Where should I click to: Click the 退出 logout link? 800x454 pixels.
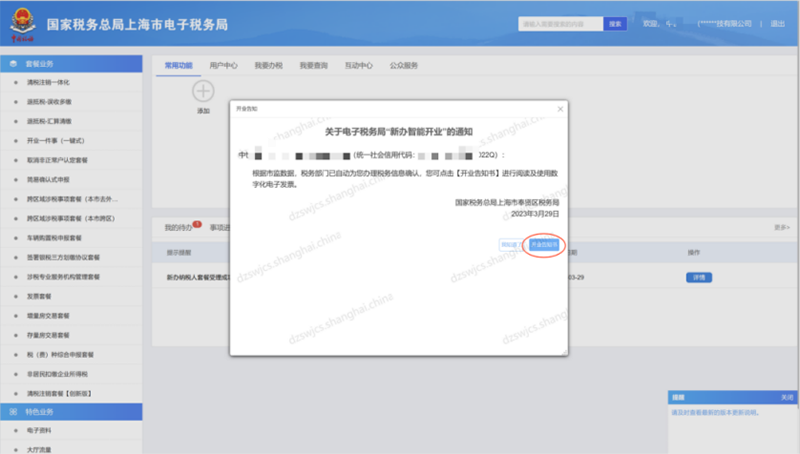pyautogui.click(x=777, y=24)
